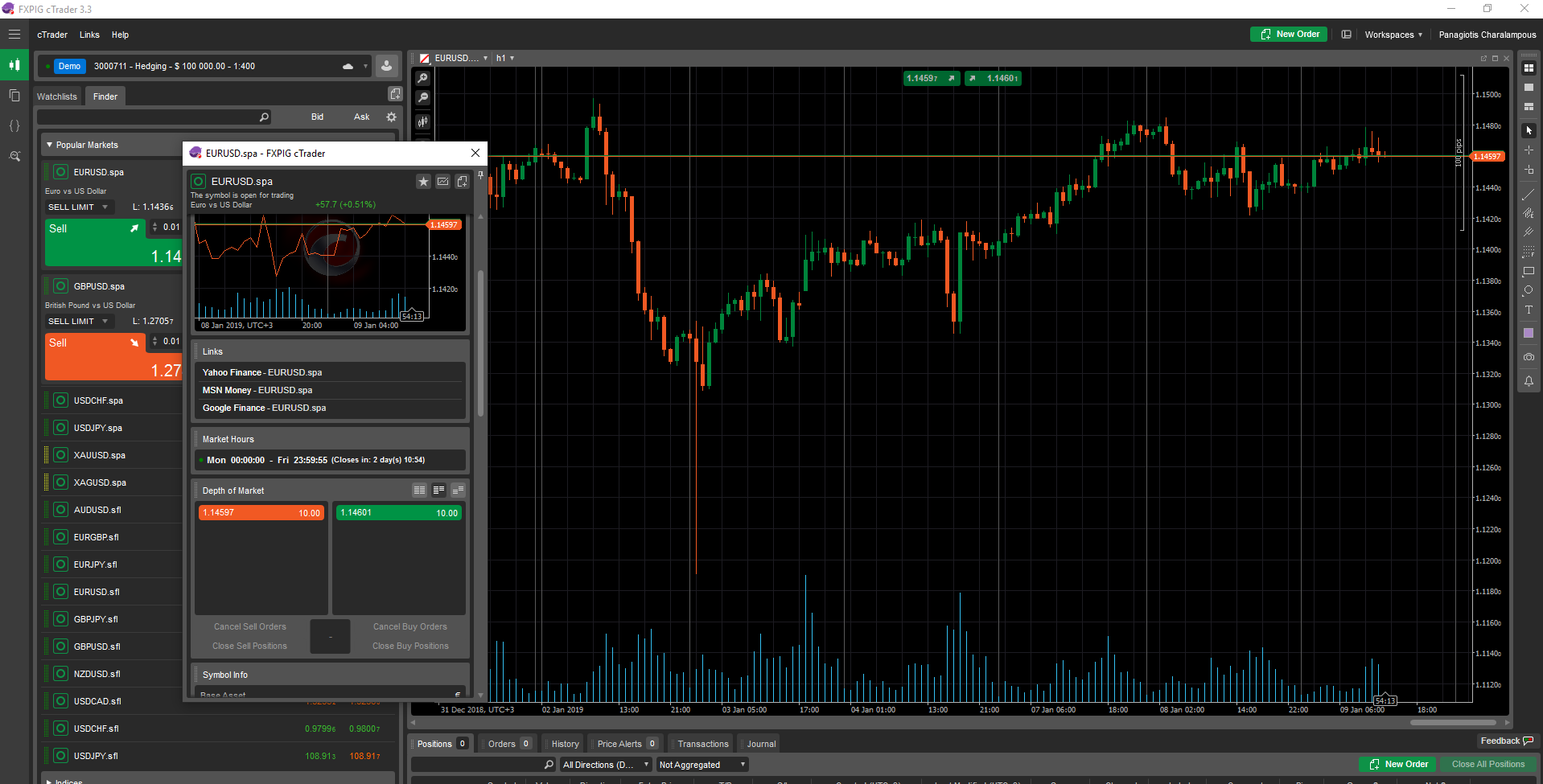
Task: Open the Help menu
Action: tap(120, 35)
